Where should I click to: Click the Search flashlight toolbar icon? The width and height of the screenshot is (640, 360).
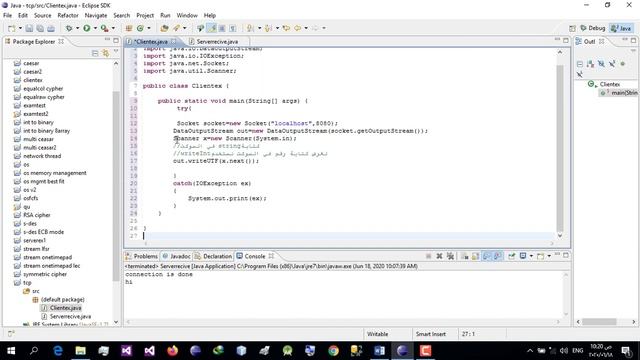click(x=176, y=28)
